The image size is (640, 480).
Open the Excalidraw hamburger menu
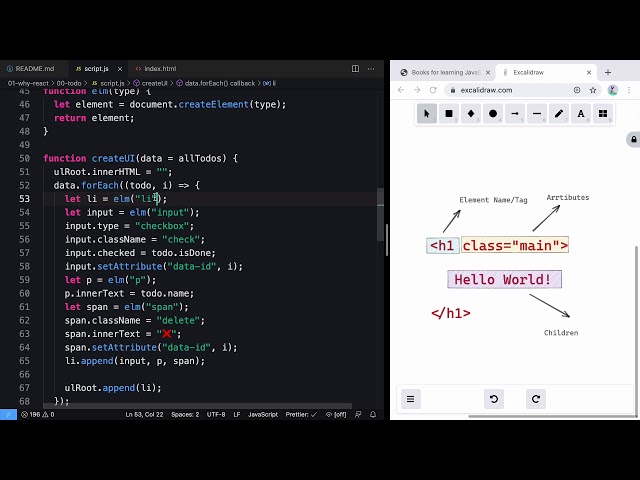(411, 399)
